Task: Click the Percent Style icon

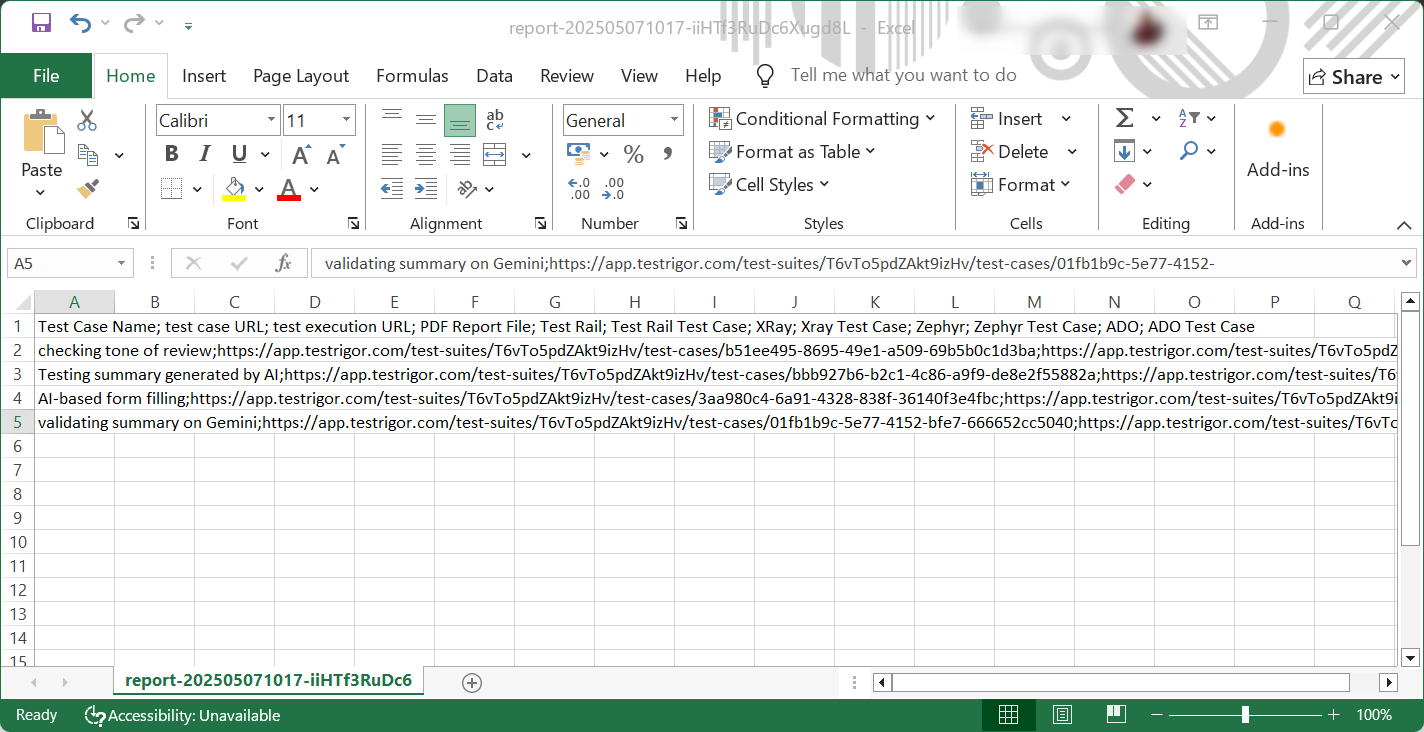Action: click(x=633, y=154)
